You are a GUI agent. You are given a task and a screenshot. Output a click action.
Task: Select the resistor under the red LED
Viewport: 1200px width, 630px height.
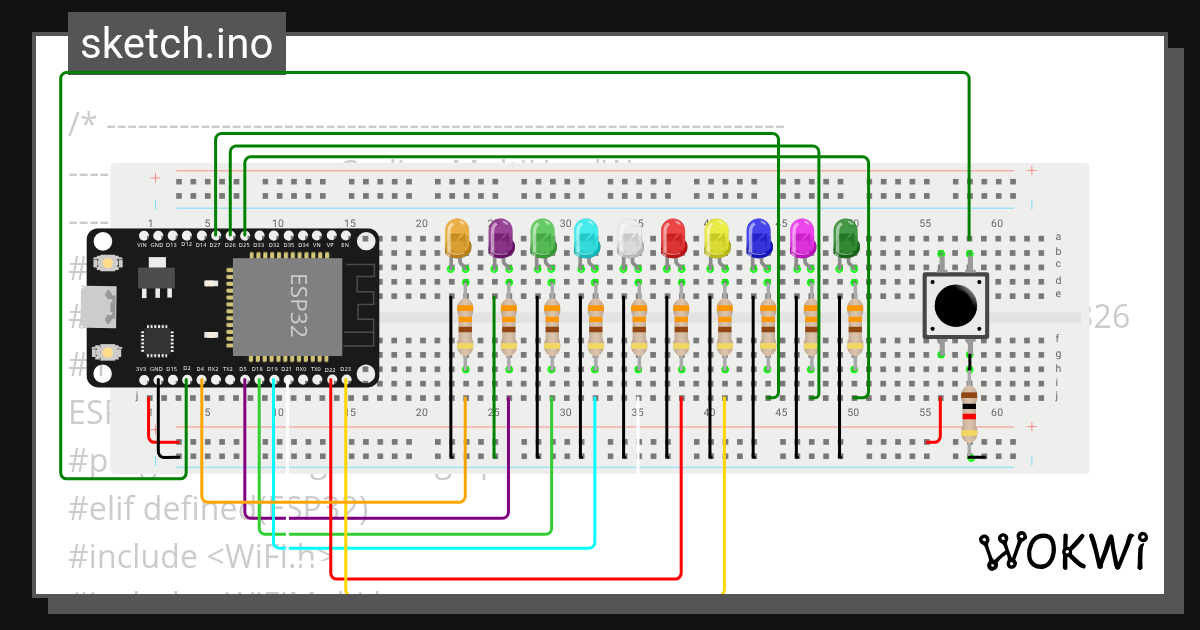[681, 326]
